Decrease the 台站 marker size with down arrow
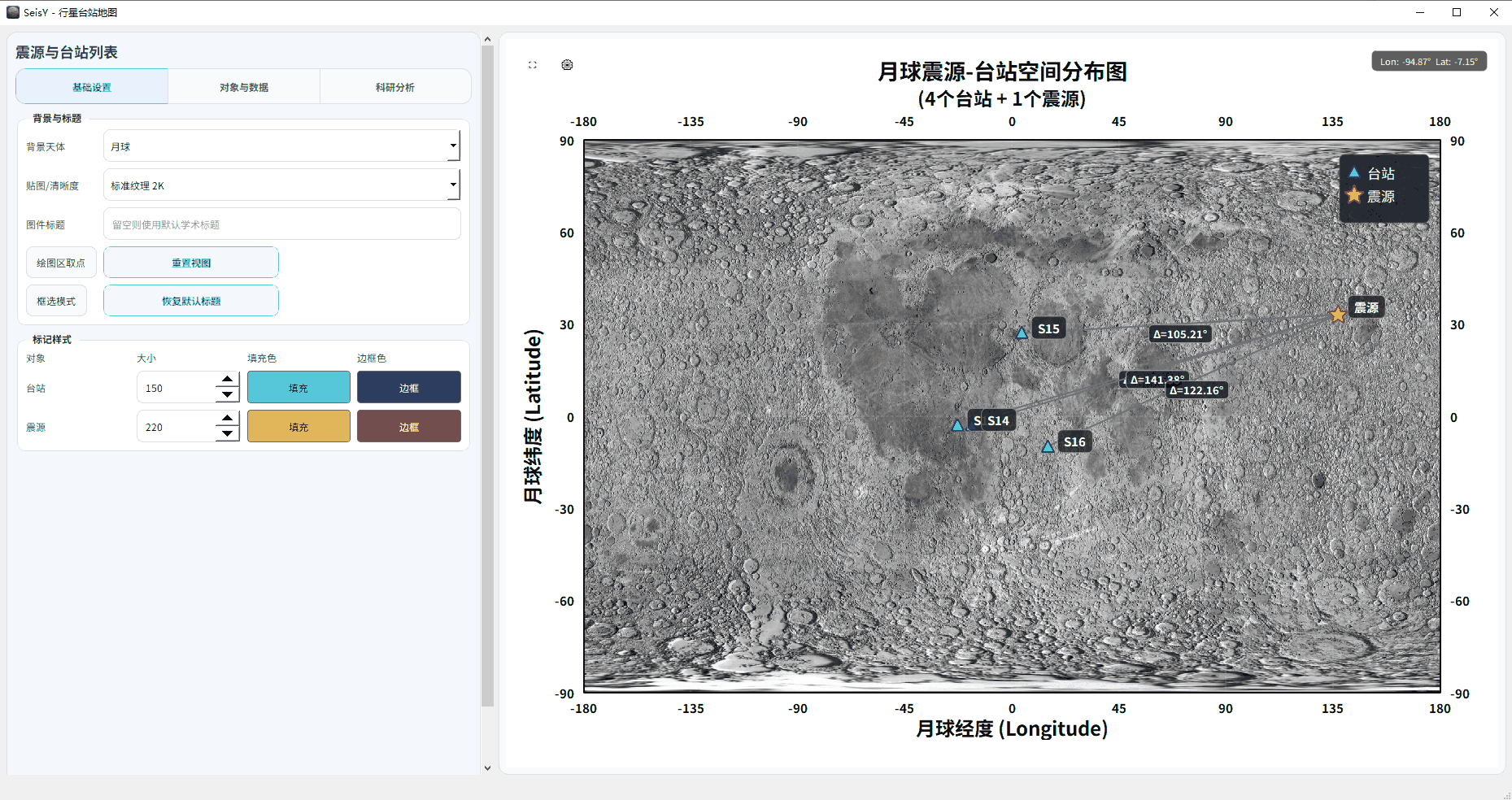 point(228,394)
